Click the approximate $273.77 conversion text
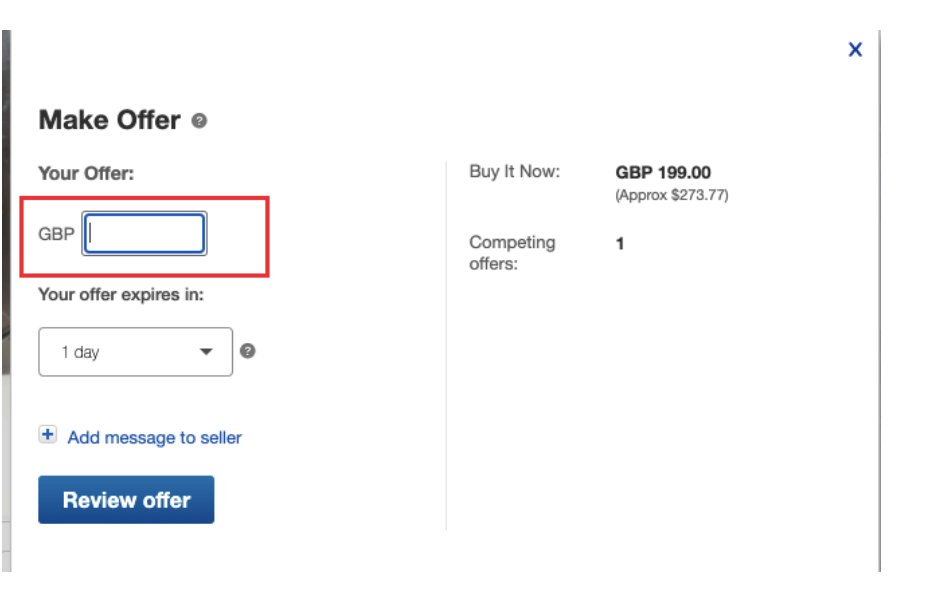The width and height of the screenshot is (942, 616). click(672, 195)
